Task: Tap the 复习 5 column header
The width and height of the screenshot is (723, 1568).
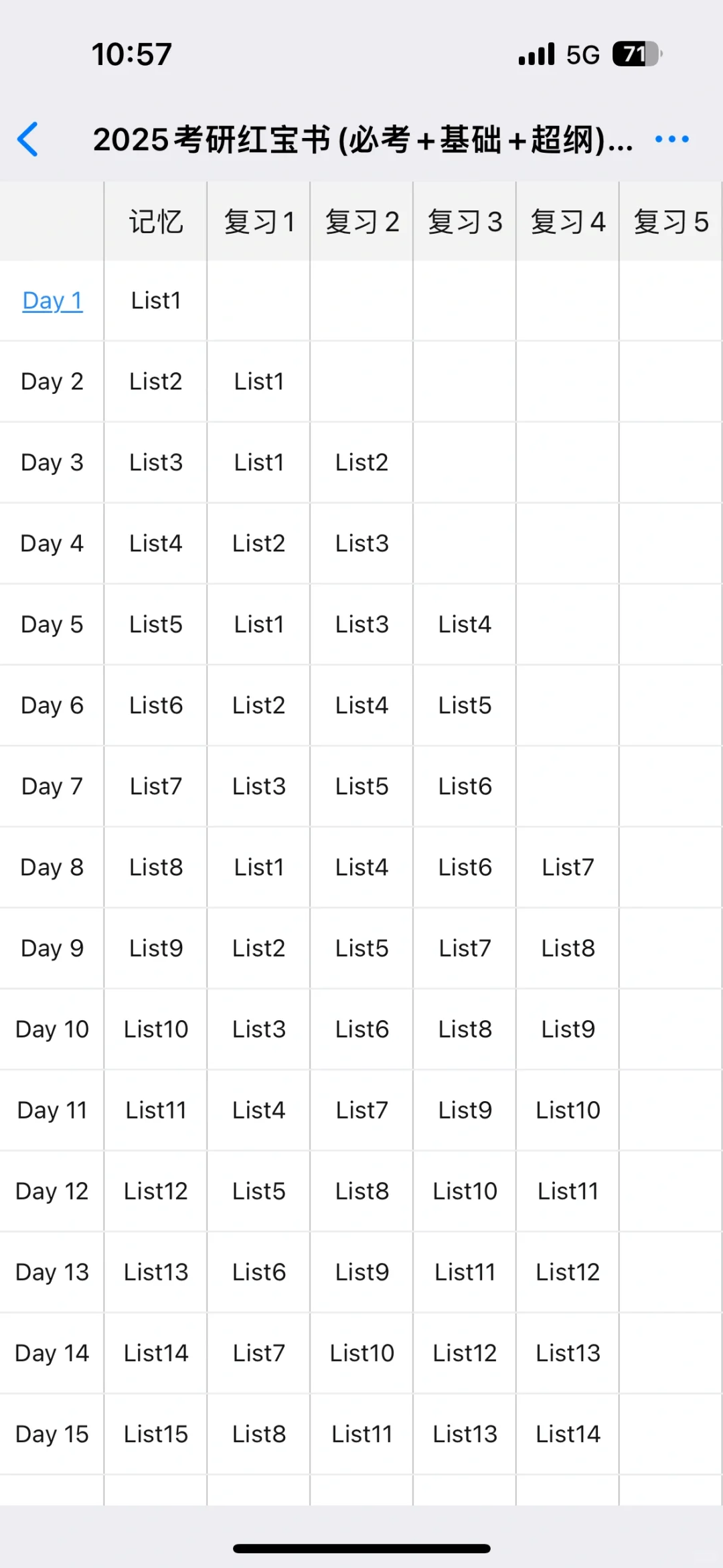Action: click(x=671, y=222)
